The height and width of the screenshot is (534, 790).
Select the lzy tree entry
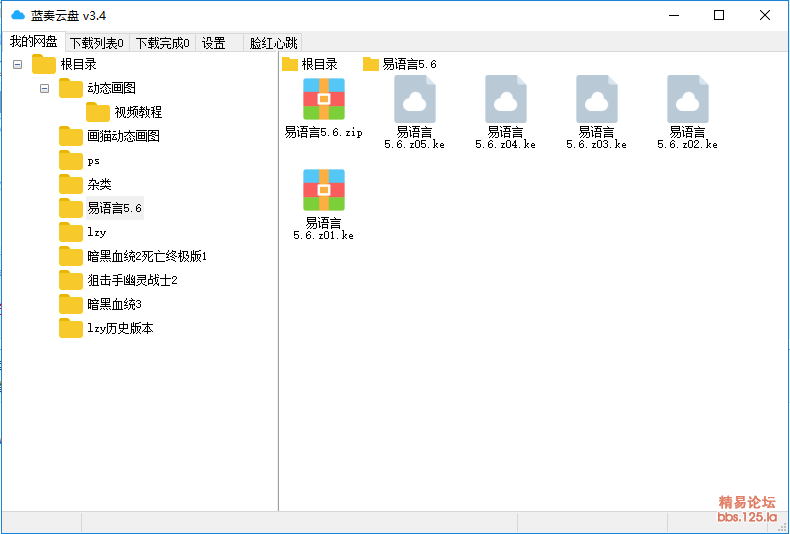(97, 232)
